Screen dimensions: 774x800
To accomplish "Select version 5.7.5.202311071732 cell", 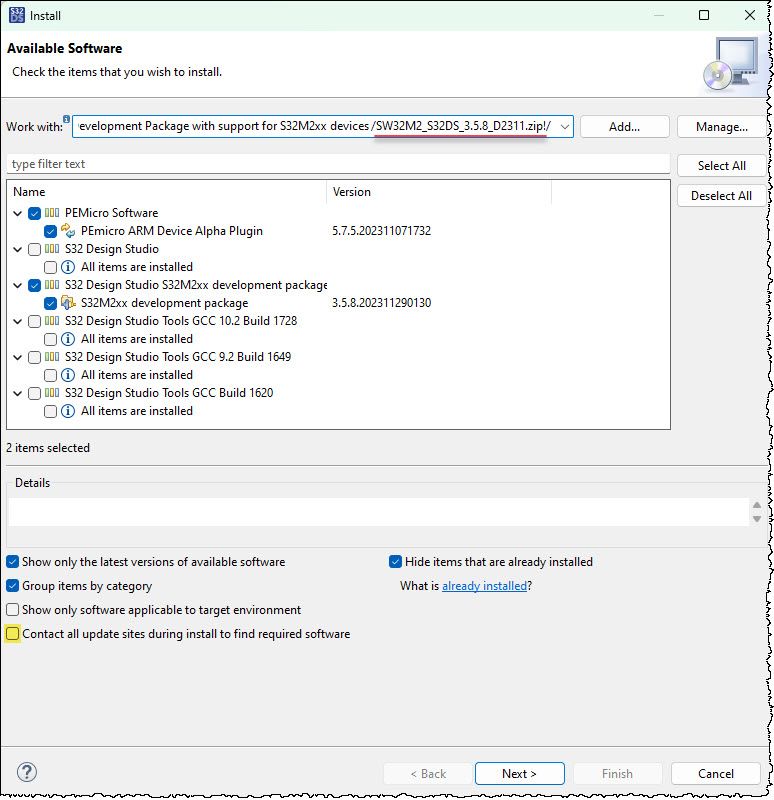I will click(382, 231).
